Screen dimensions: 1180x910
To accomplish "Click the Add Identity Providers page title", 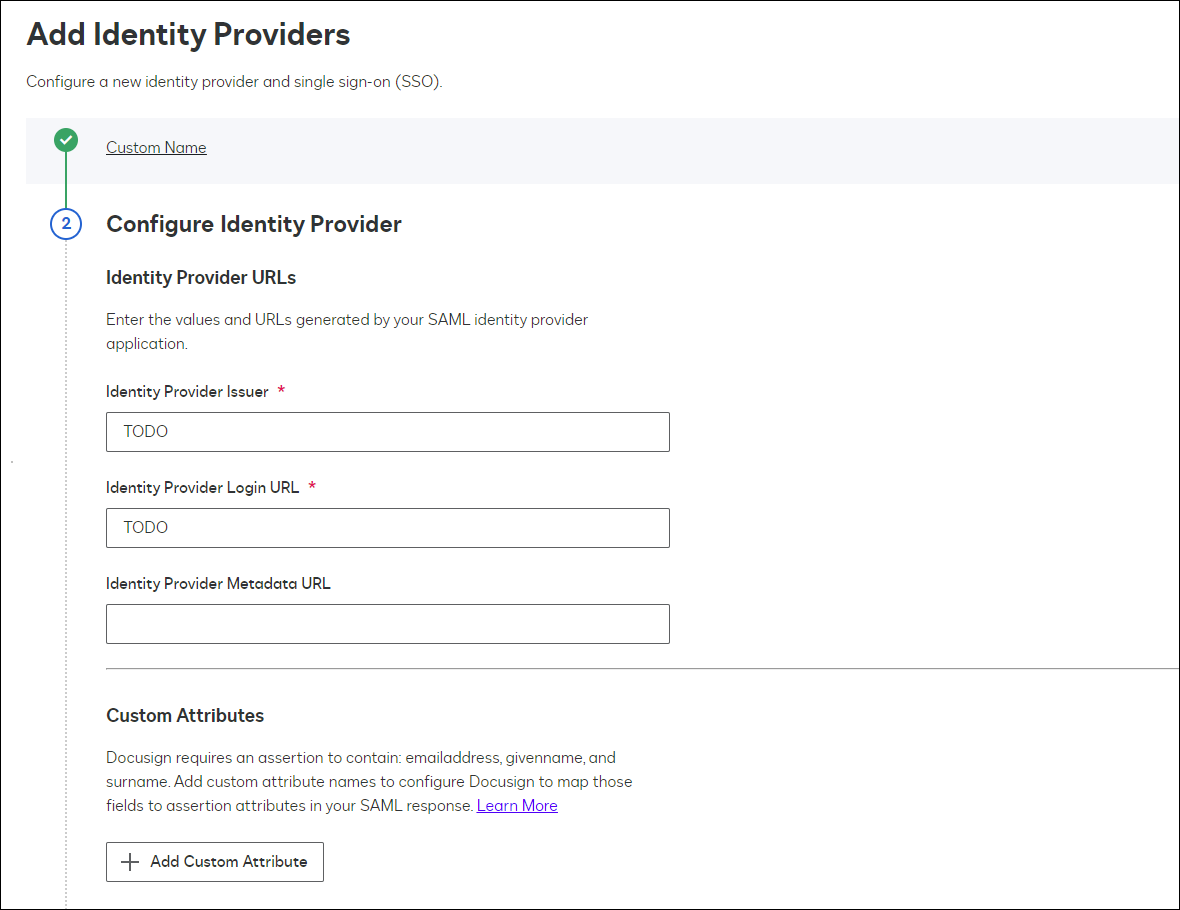I will [188, 34].
